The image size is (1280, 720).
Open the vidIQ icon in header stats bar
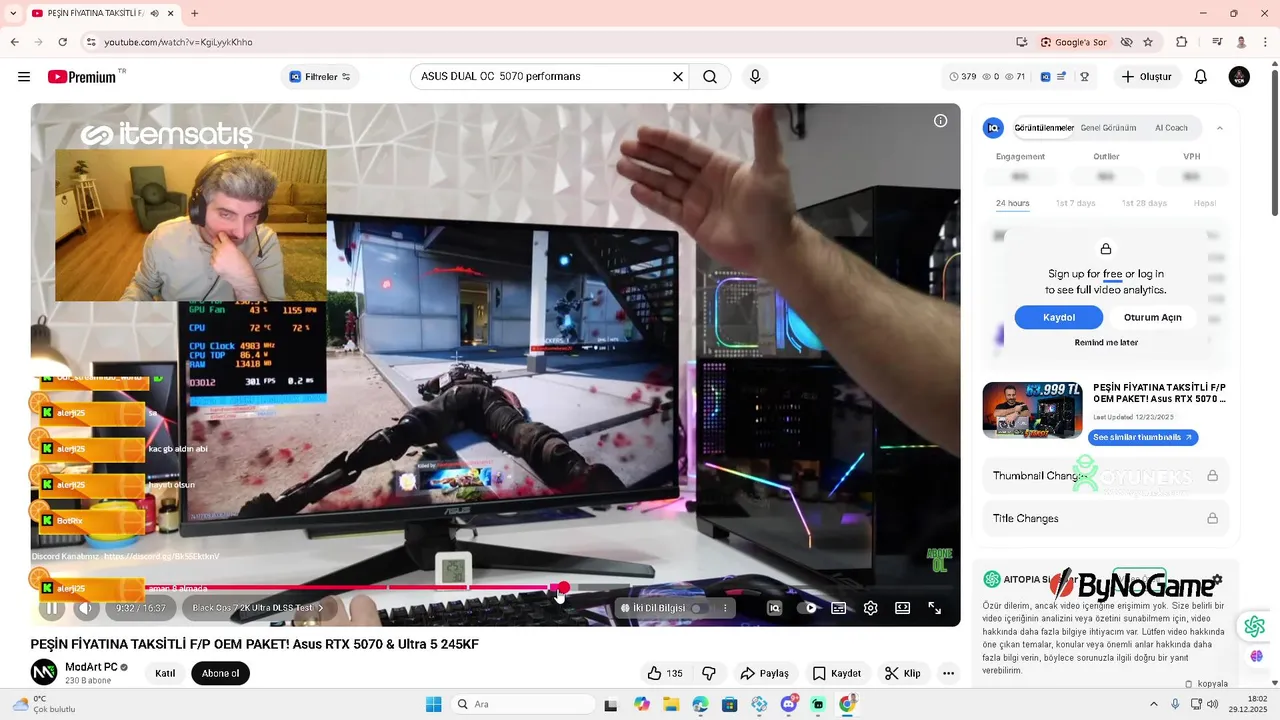pyautogui.click(x=1045, y=77)
